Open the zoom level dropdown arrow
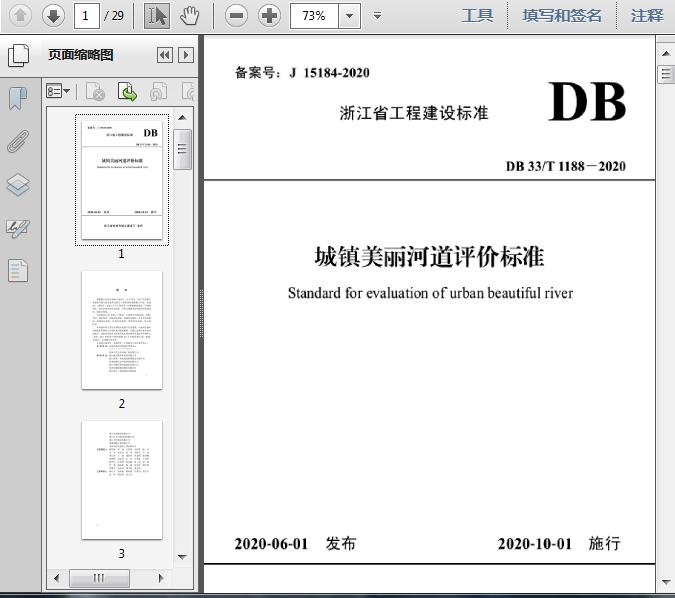The image size is (675, 598). (350, 16)
